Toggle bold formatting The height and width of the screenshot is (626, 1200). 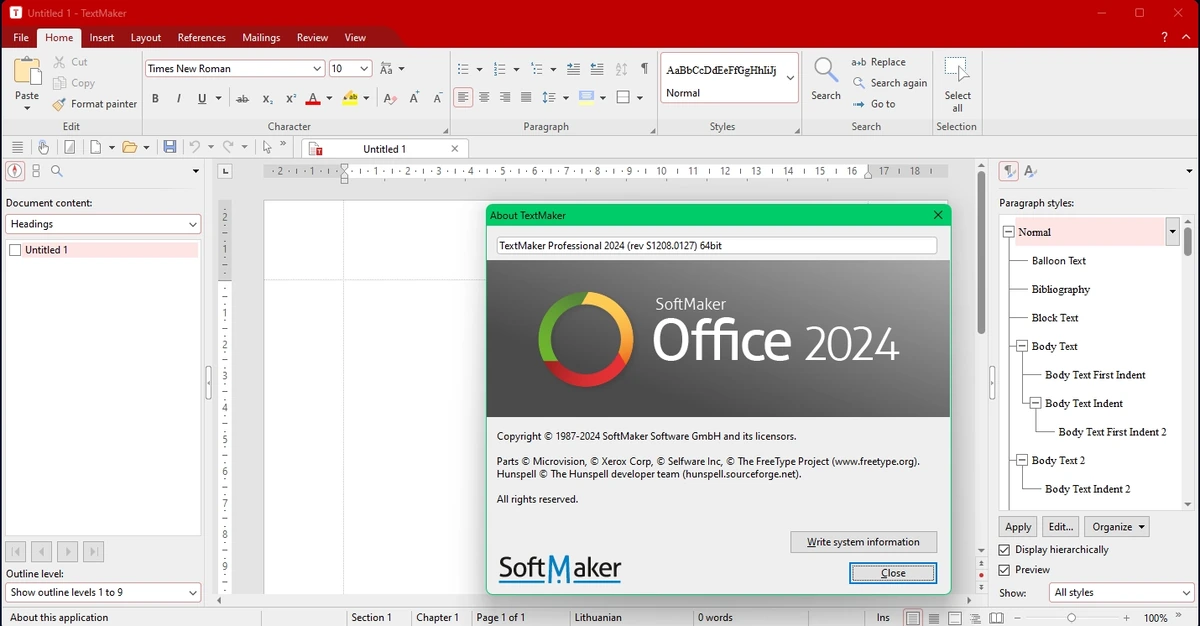pyautogui.click(x=155, y=98)
